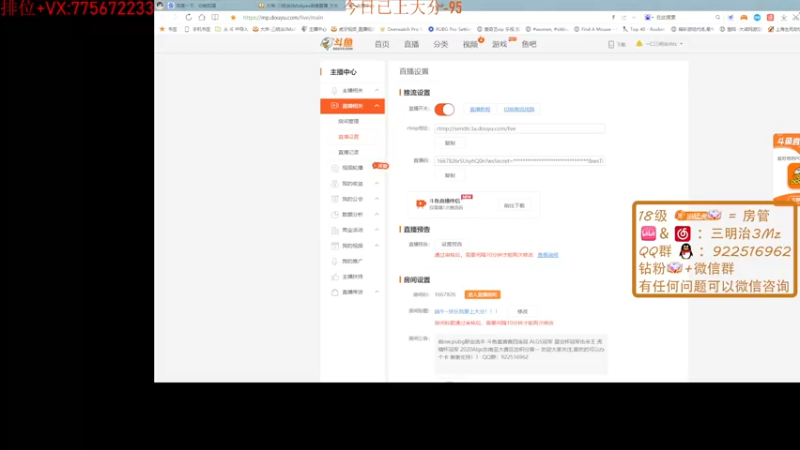Screen dimensions: 800x450
Task: Click the 主播扶持 thumbs-up icon
Action: (x=335, y=277)
